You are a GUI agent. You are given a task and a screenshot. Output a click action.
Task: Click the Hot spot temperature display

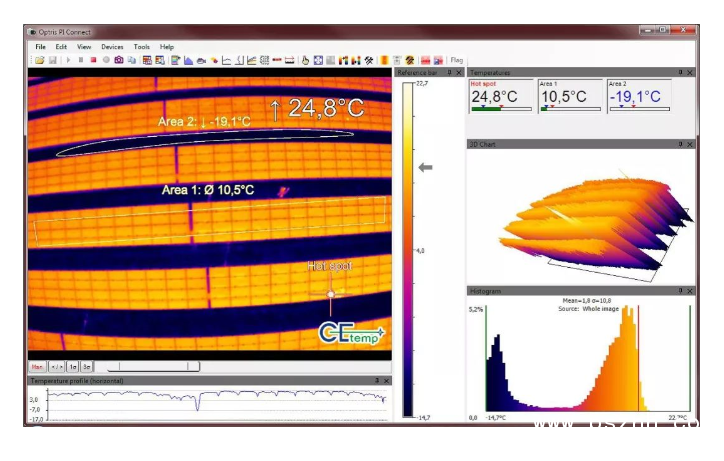click(500, 97)
